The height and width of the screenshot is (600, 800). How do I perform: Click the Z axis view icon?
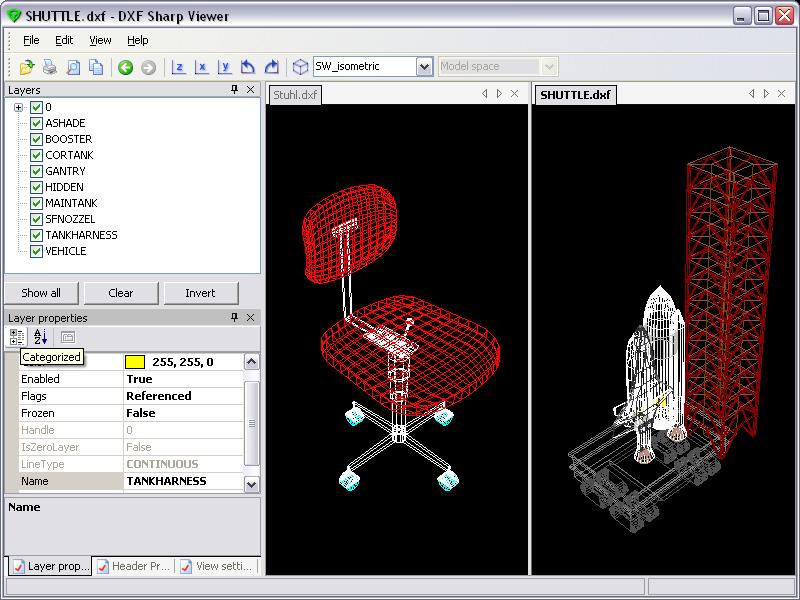point(179,67)
